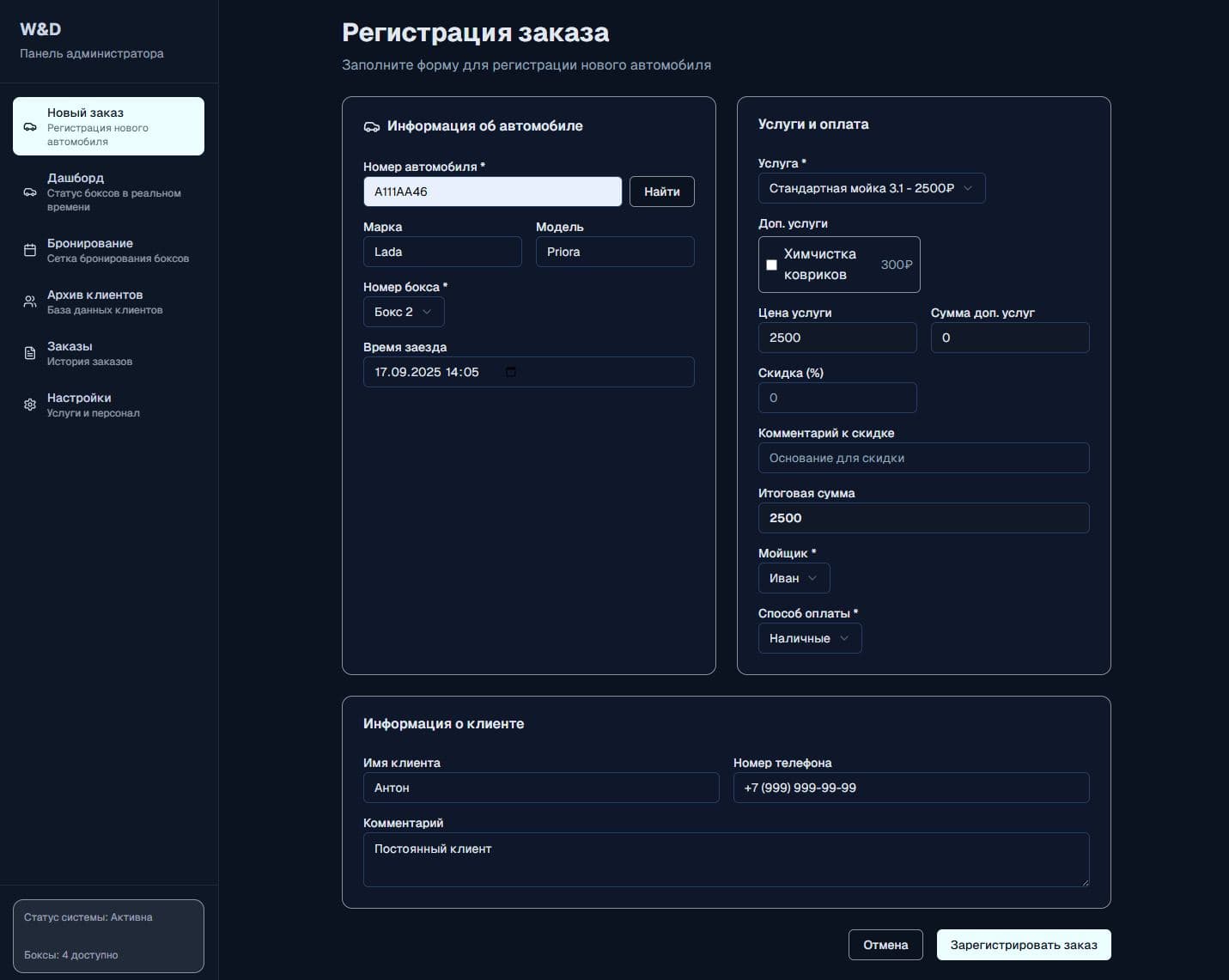Image resolution: width=1229 pixels, height=980 pixels.
Task: Click the document icon beside Заказы
Action: [x=30, y=354]
